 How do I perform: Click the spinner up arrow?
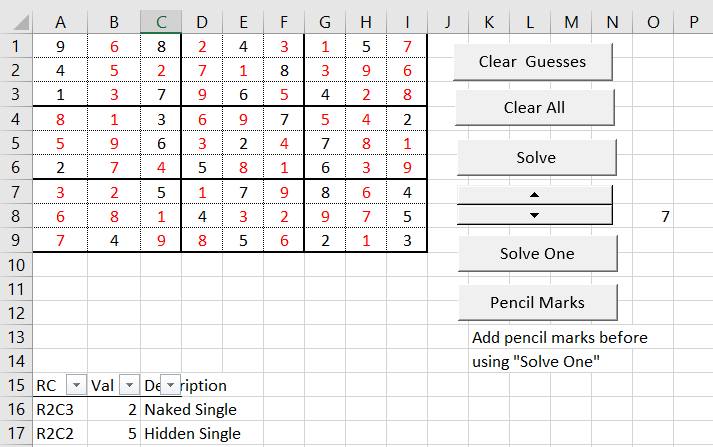click(x=535, y=195)
